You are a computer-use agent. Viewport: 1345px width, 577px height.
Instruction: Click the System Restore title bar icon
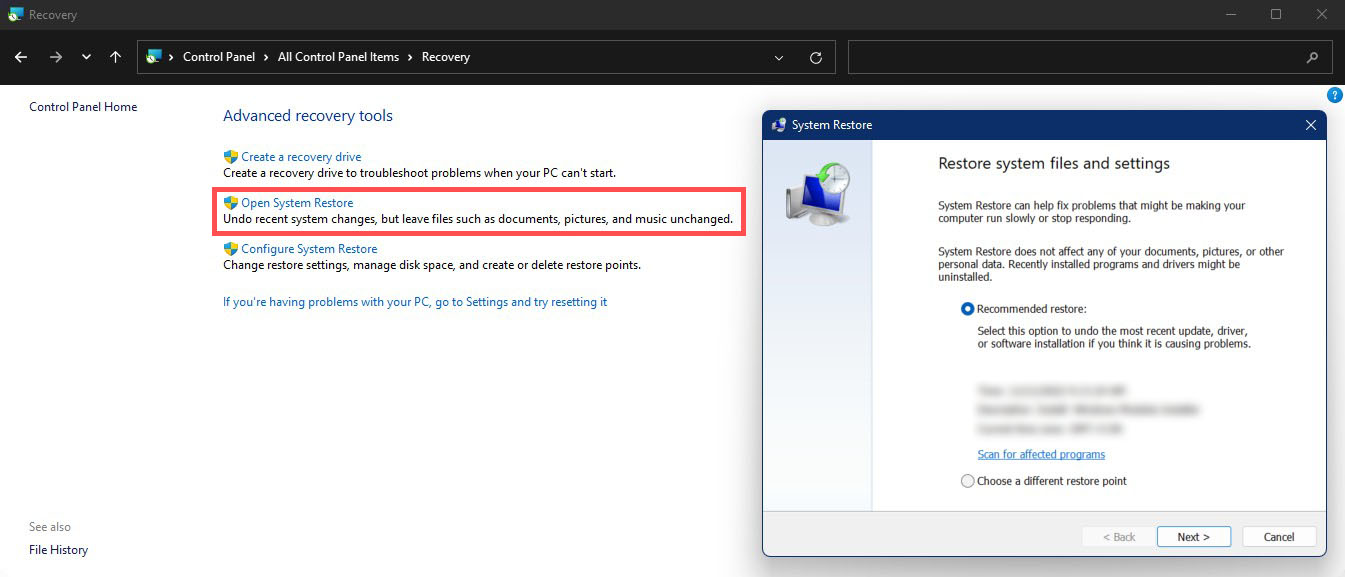[x=779, y=125]
